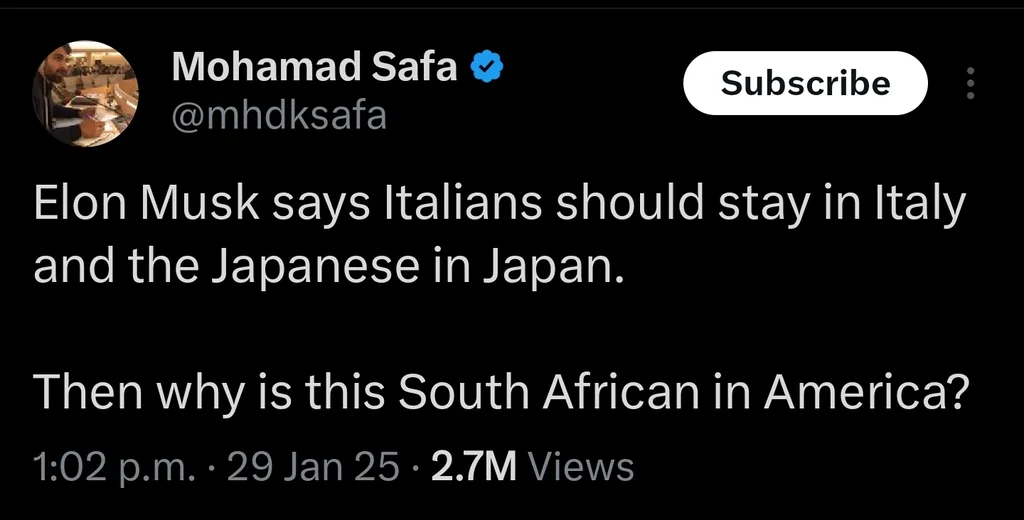The height and width of the screenshot is (520, 1024).
Task: Click the words Elon Musk in the tweet
Action: 146,203
